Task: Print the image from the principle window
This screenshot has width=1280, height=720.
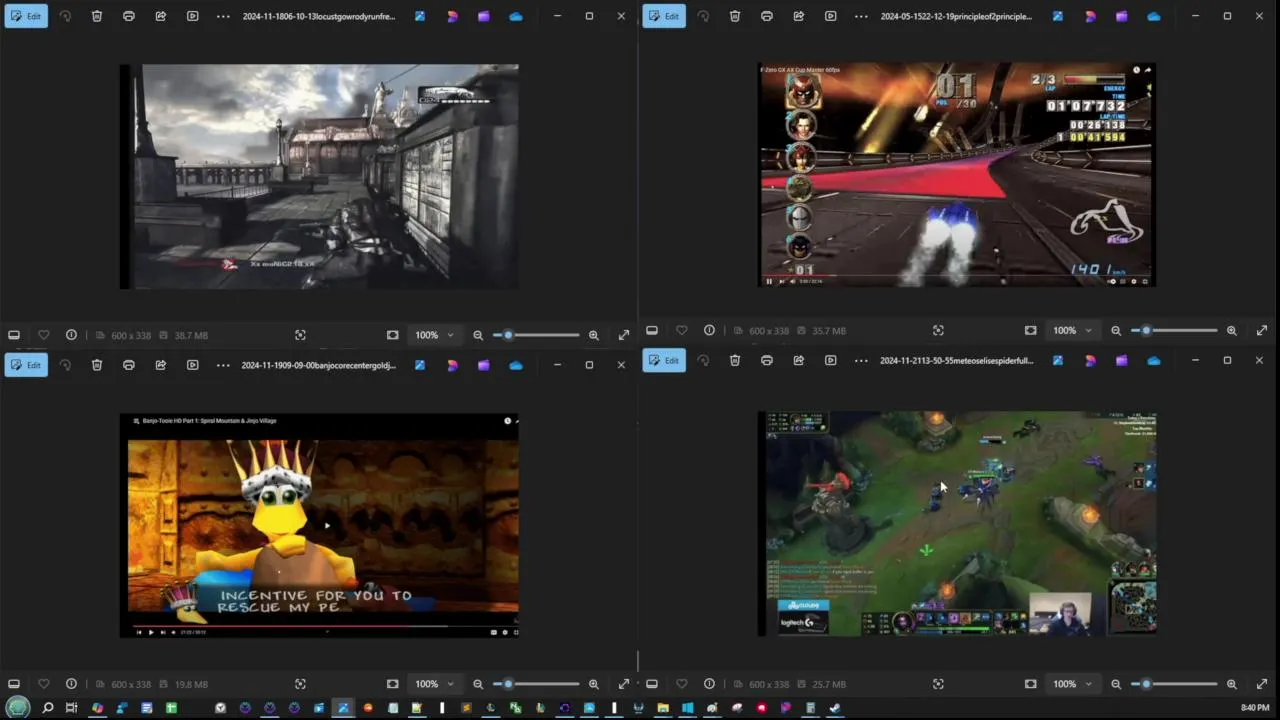Action: point(767,16)
